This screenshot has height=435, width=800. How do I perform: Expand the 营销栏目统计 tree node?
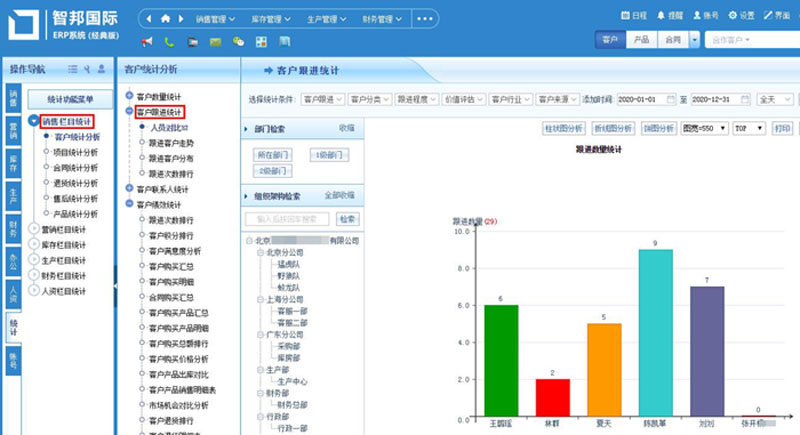tap(34, 229)
